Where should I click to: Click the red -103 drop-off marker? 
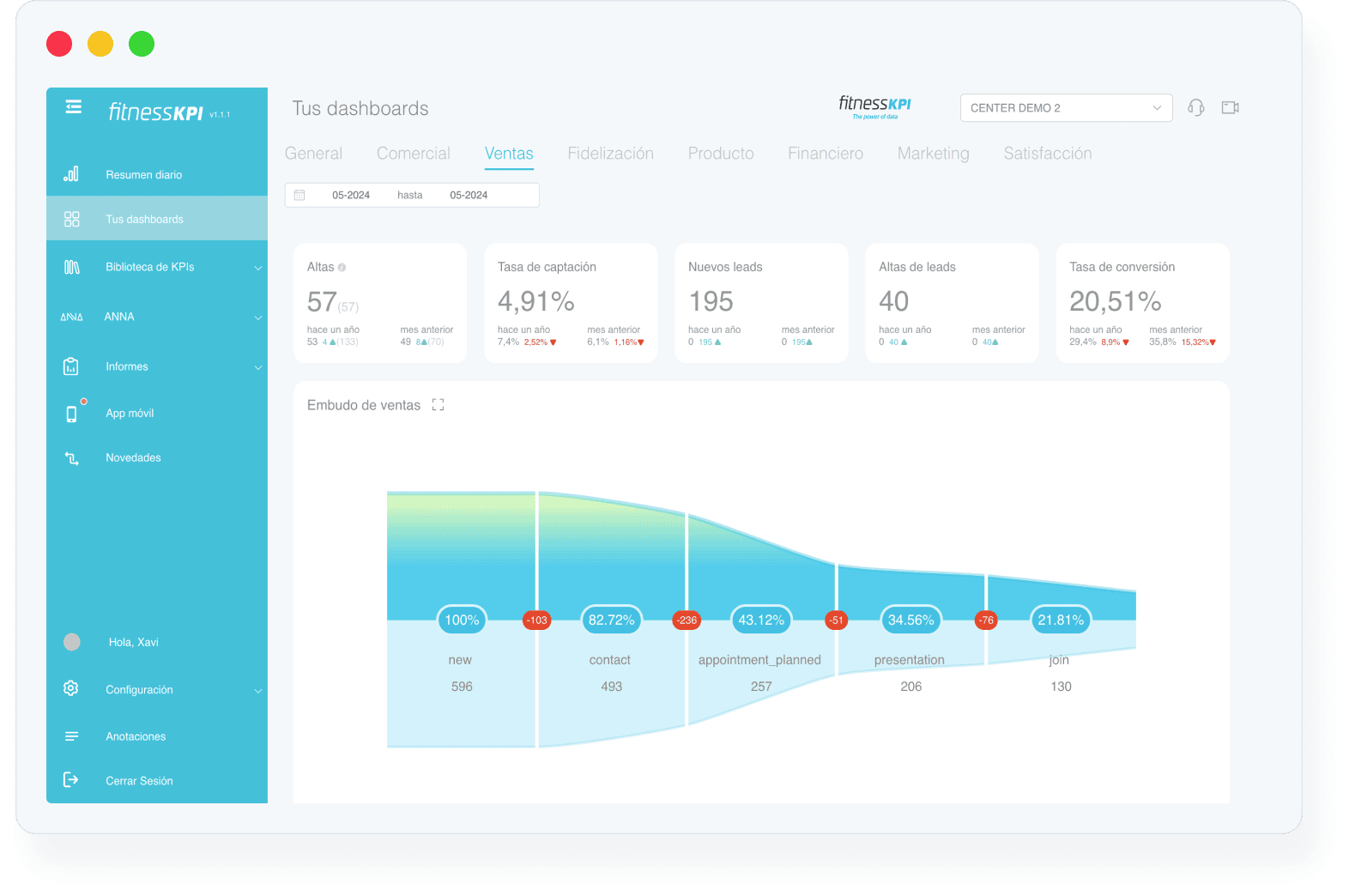[x=536, y=620]
